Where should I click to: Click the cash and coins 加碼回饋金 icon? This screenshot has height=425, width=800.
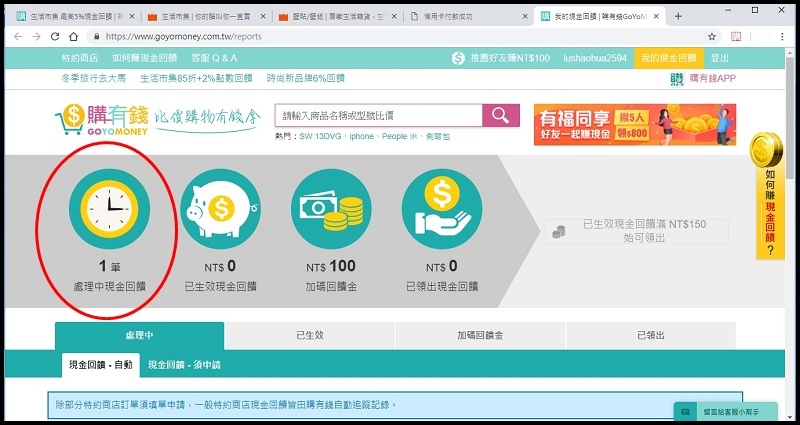point(328,208)
